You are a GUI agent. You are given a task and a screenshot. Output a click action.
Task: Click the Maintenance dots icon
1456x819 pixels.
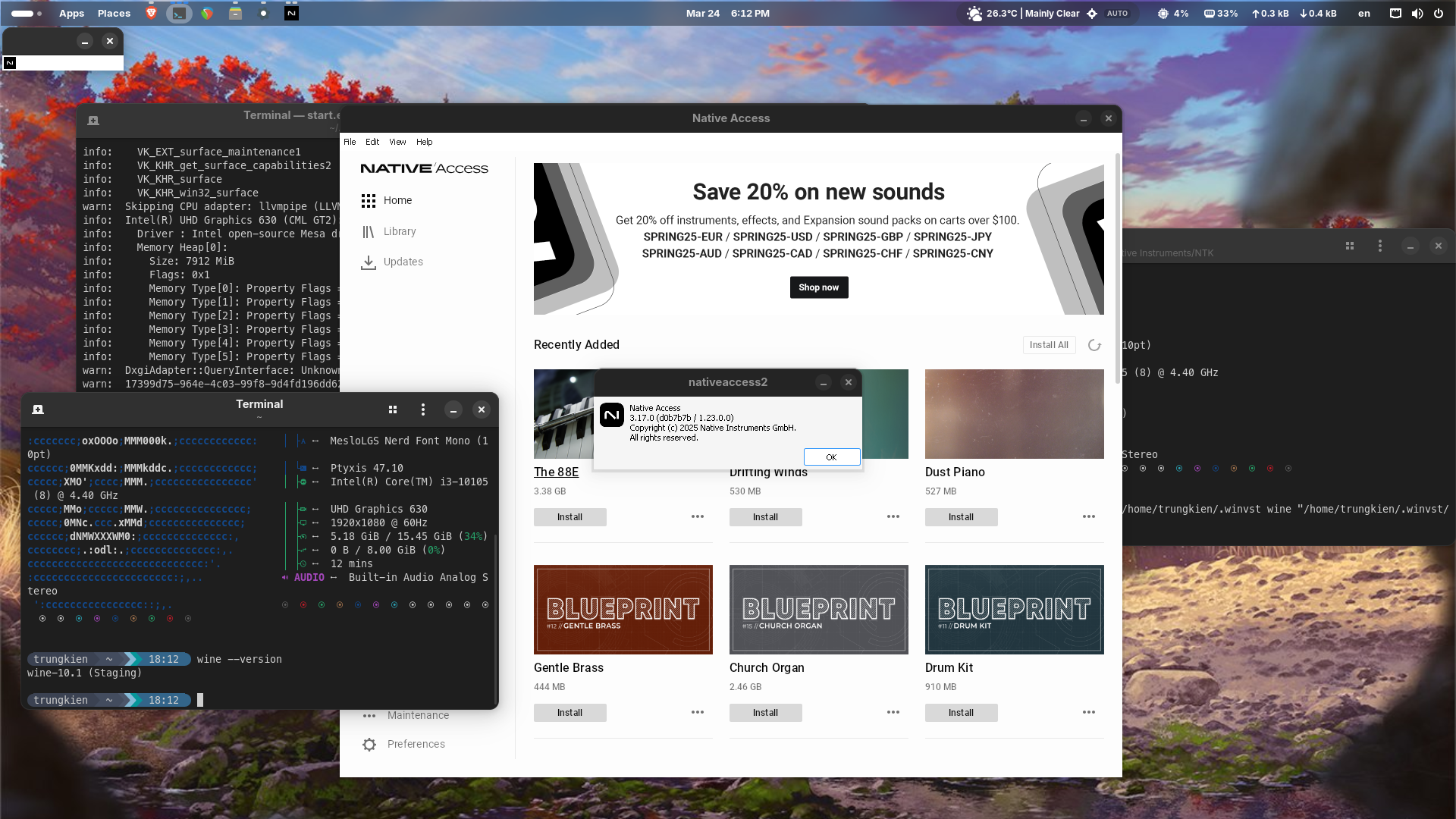point(369,715)
